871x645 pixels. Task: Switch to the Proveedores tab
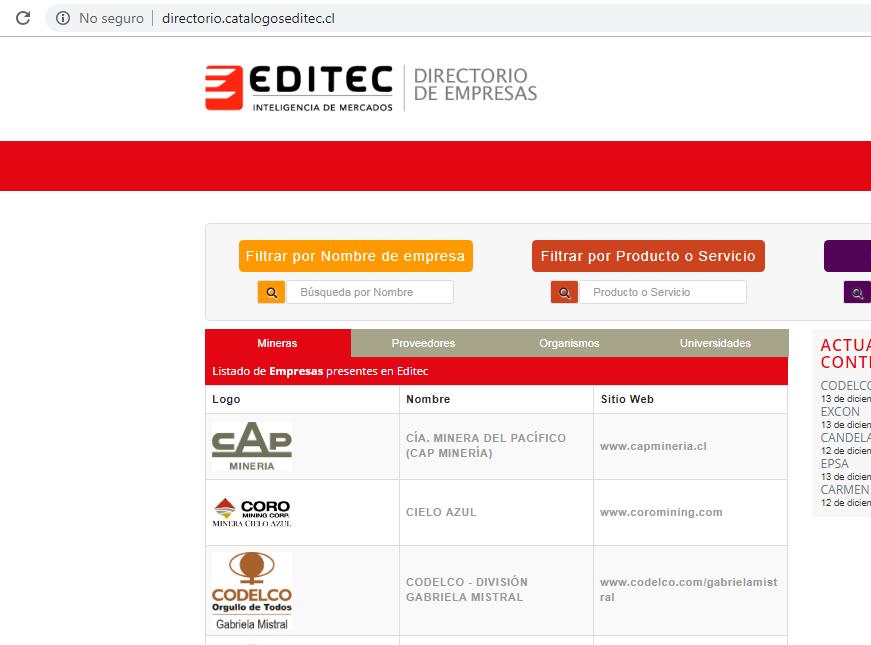coord(423,343)
